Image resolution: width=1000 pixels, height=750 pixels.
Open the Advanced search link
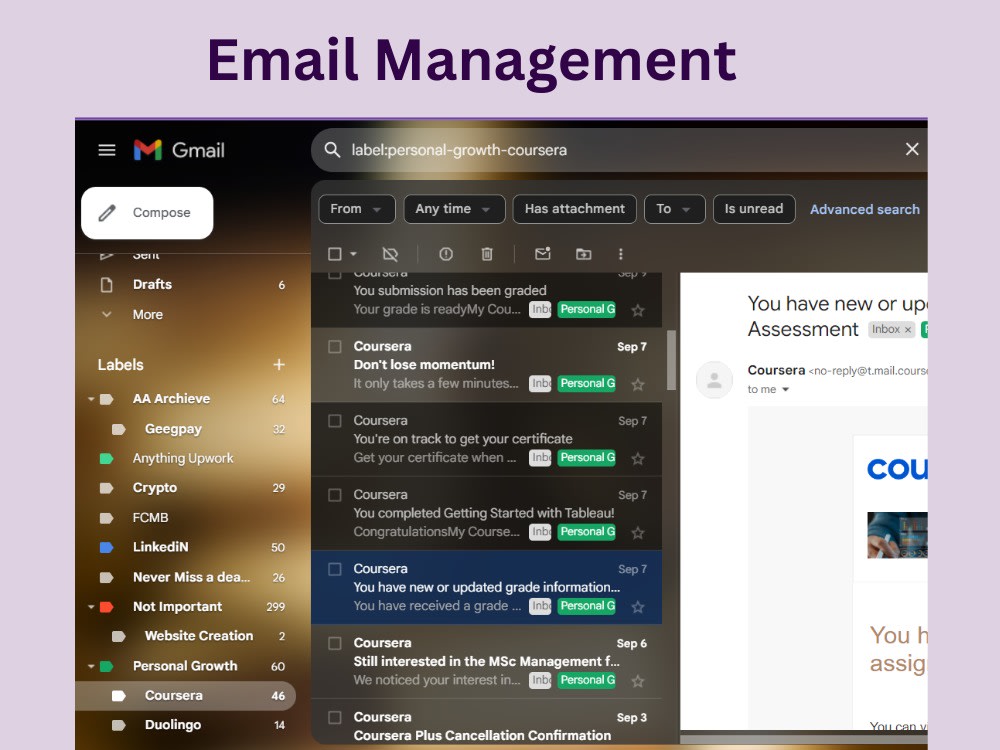pos(865,209)
